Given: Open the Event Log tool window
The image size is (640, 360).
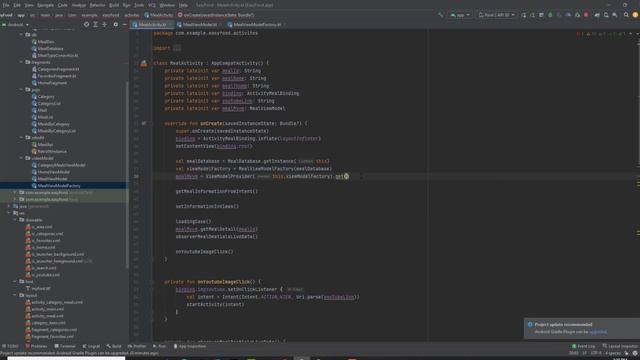Looking at the screenshot, I should [583, 346].
